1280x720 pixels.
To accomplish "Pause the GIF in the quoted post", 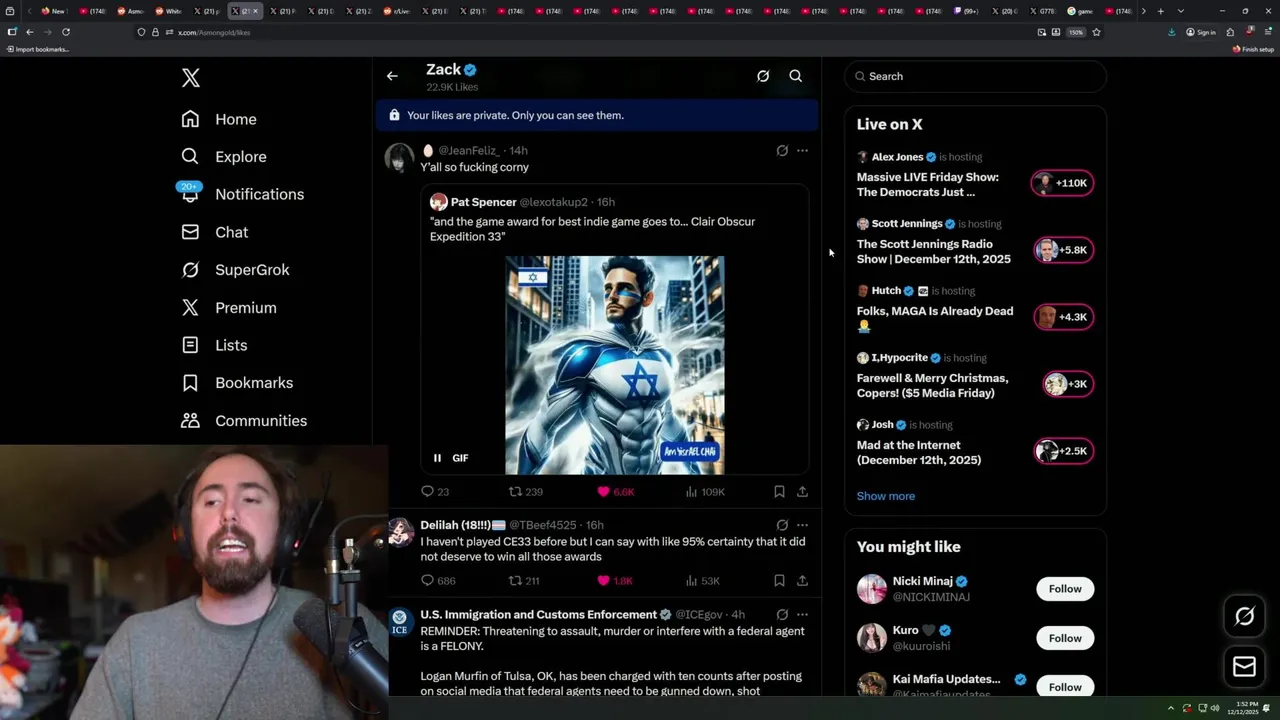I will (x=437, y=458).
